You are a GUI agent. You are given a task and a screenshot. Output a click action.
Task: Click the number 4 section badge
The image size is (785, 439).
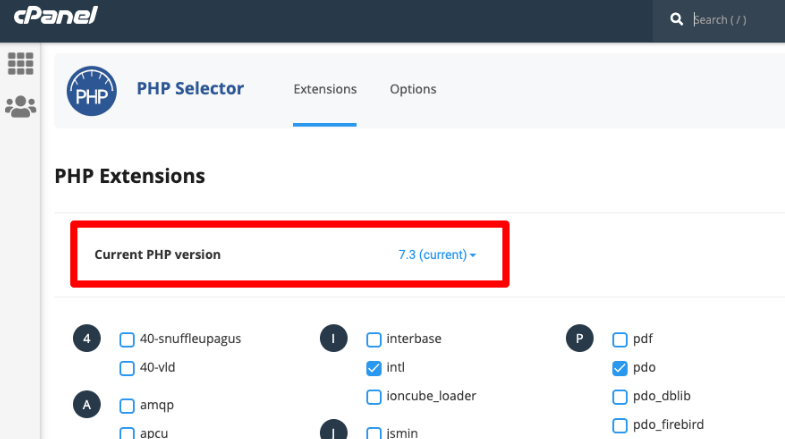pos(87,338)
